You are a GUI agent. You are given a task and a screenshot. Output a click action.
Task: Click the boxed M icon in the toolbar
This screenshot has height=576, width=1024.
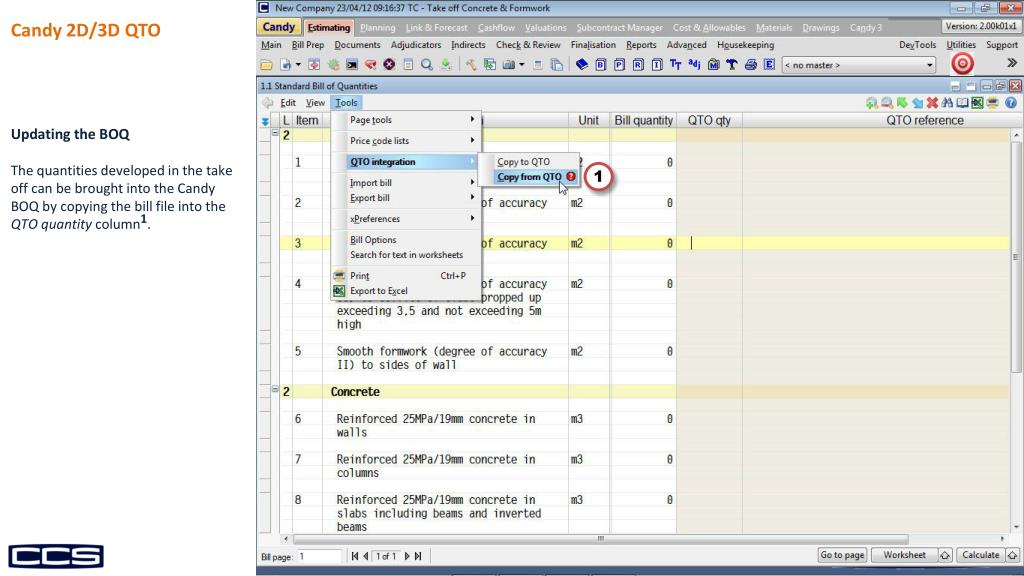tap(713, 65)
